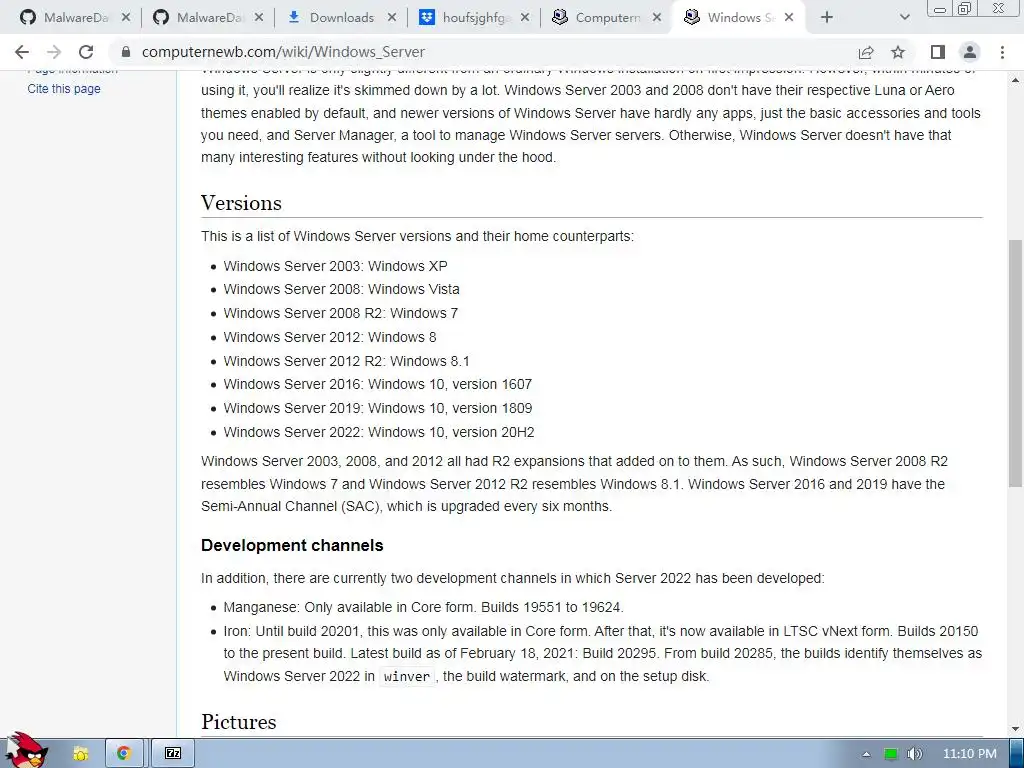Close the second MalwareDa tab
This screenshot has height=768, width=1024.
[259, 18]
